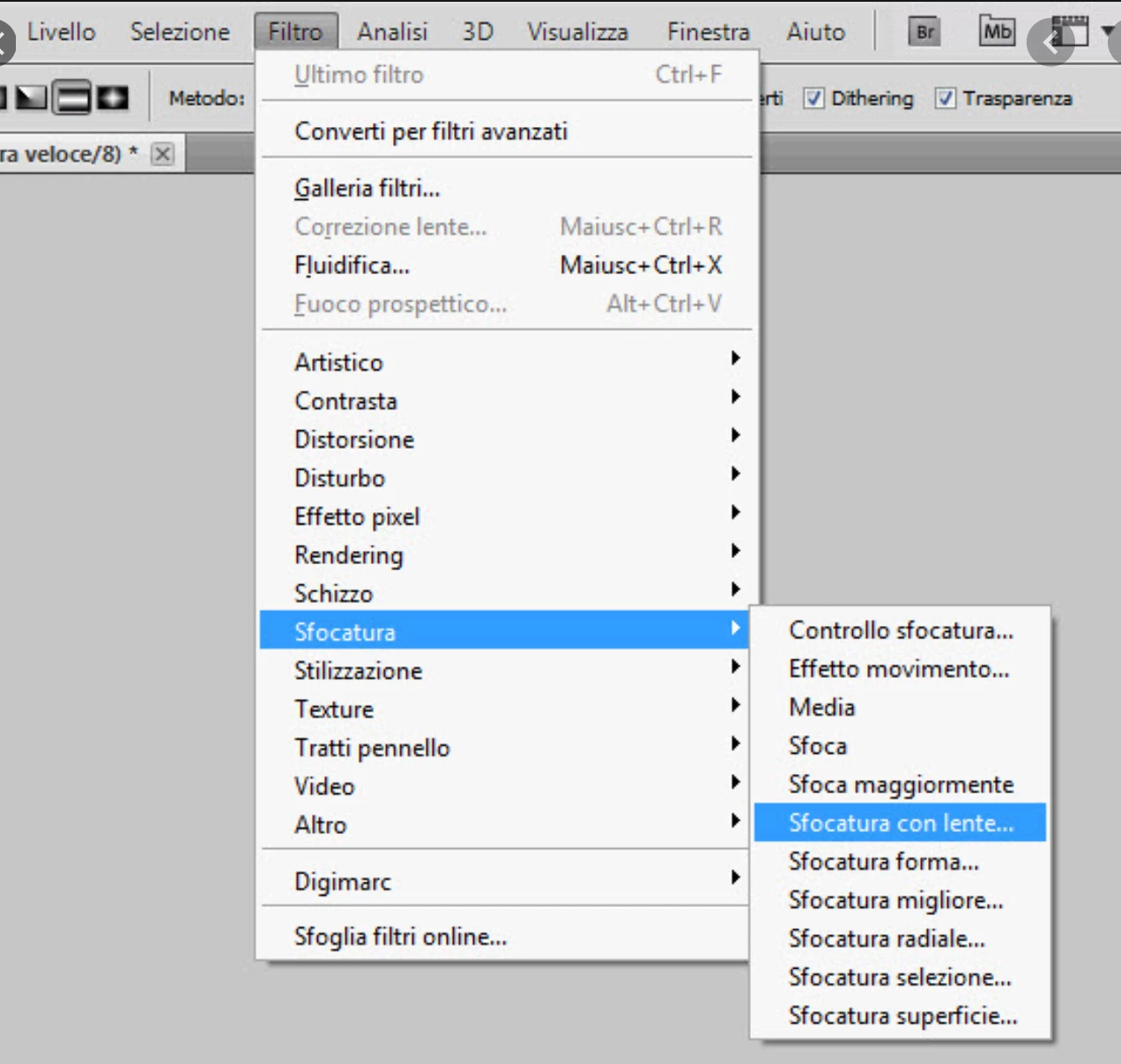Expand the Disturbo submenu arrow

pyautogui.click(x=735, y=474)
